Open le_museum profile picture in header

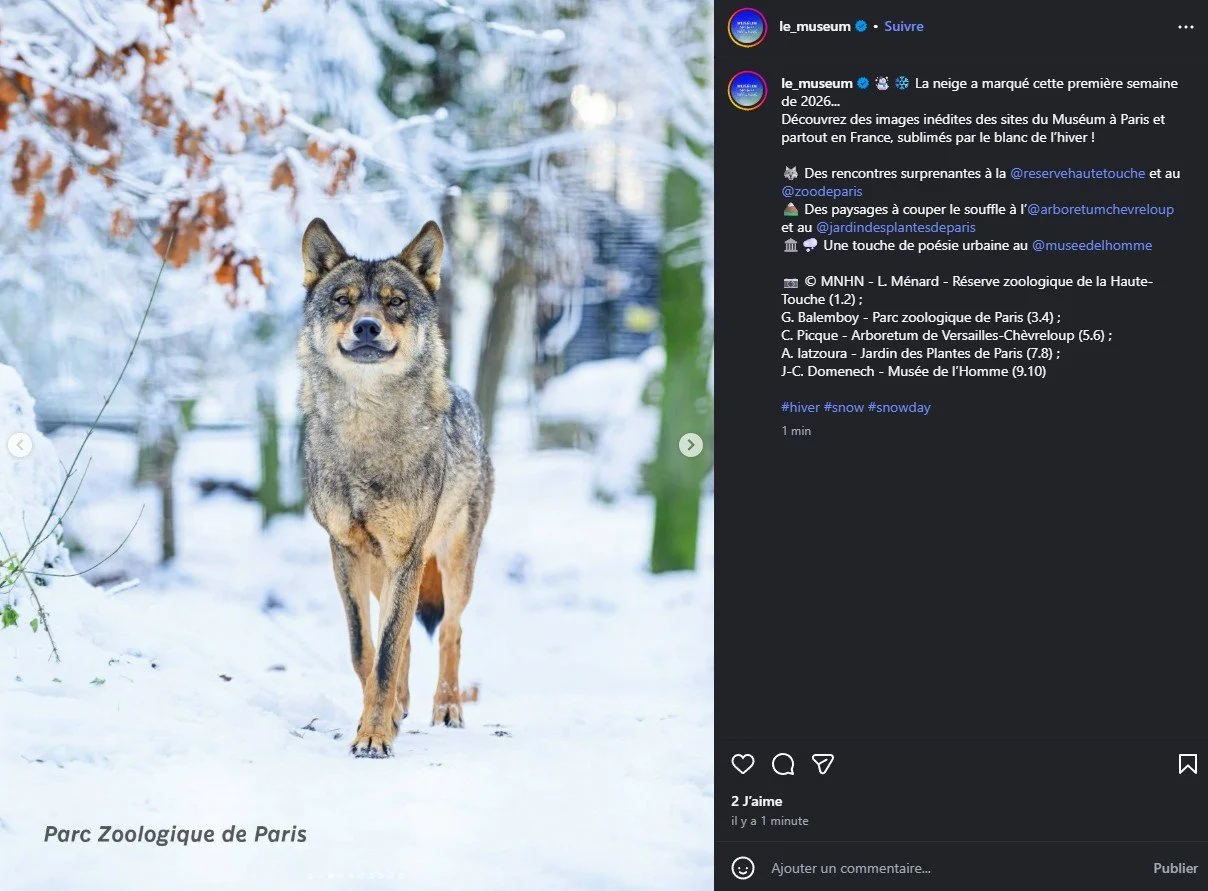[747, 27]
